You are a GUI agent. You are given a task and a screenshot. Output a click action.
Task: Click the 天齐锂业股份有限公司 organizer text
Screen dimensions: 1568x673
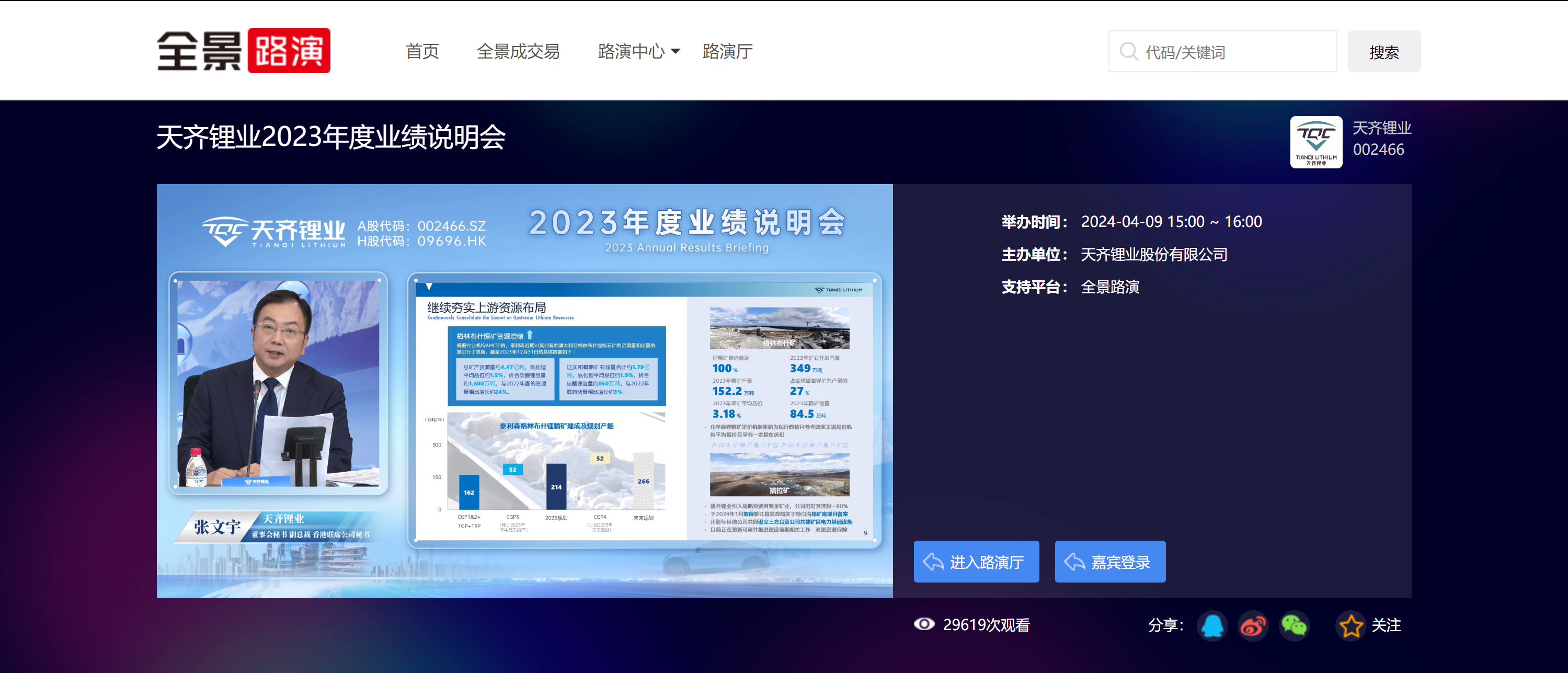(1153, 255)
